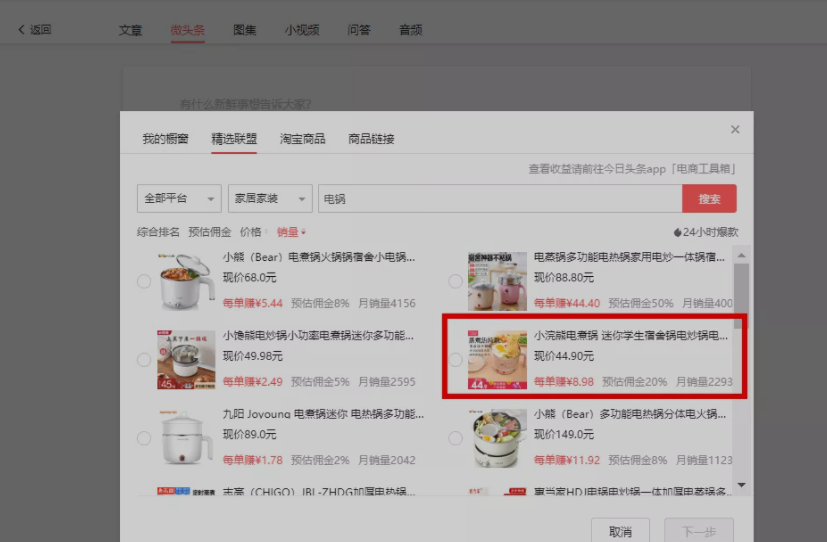
Task: Click the 取消 cancel button
Action: pyautogui.click(x=620, y=531)
